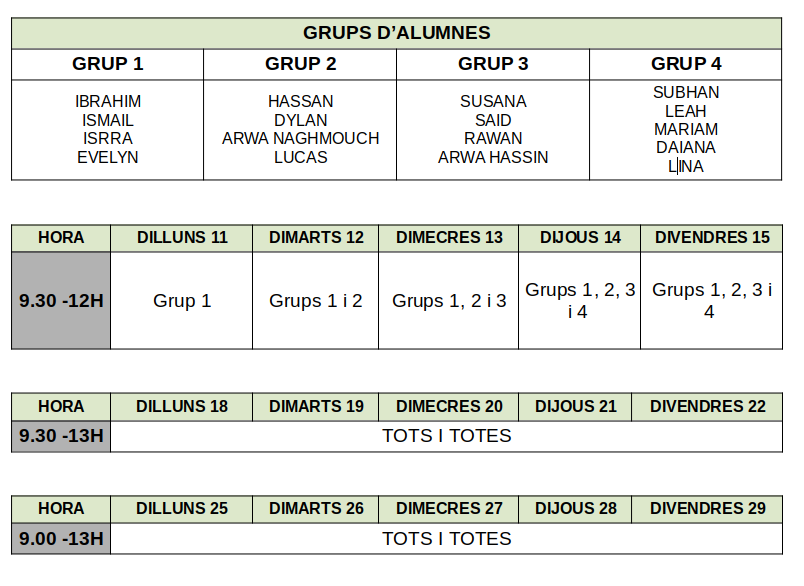This screenshot has height=586, width=804.
Task: Click the GRUPS D'ALUMNES table title
Action: point(397,33)
